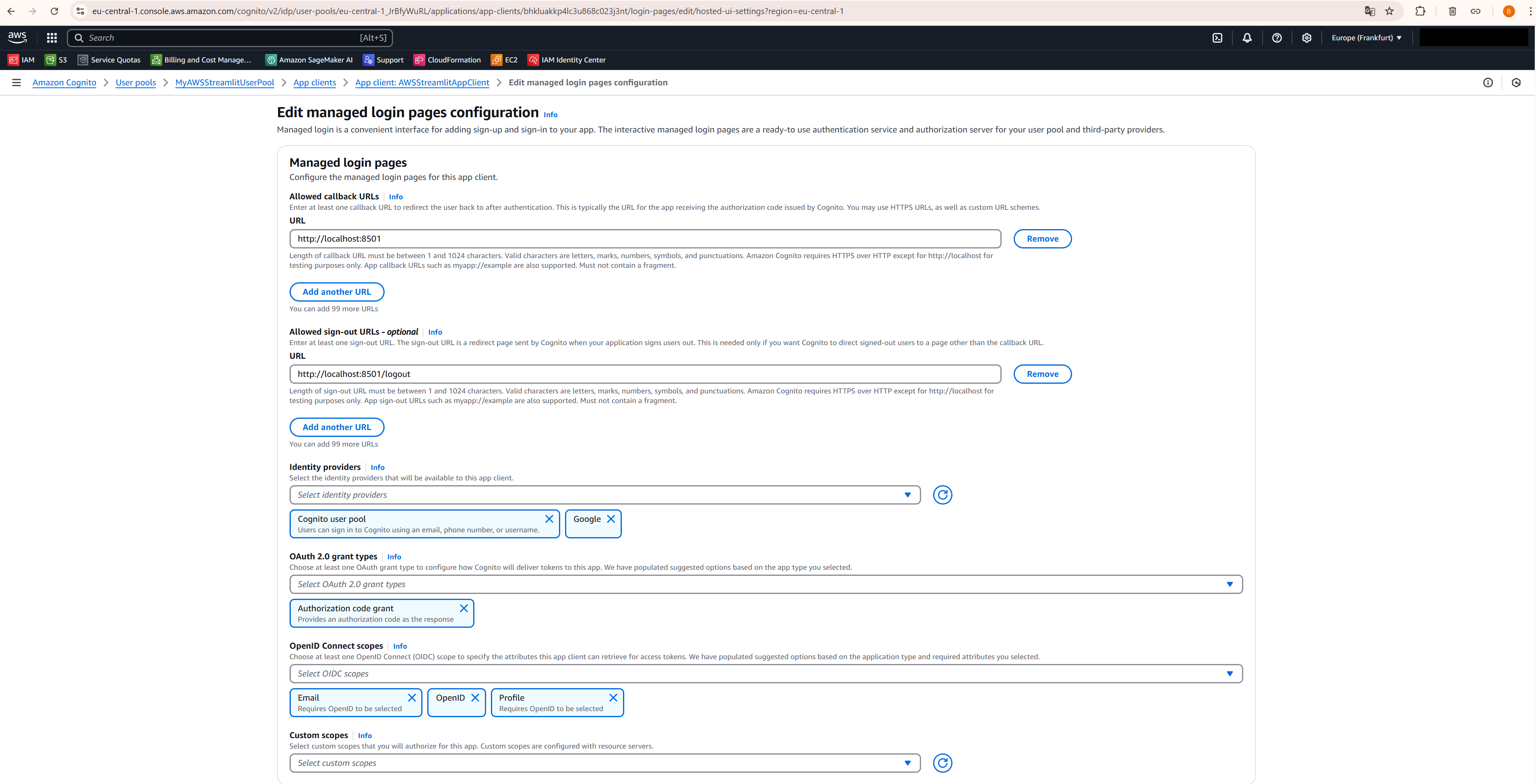Open the AWS help panel
Image resolution: width=1536 pixels, height=784 pixels.
(x=1277, y=37)
